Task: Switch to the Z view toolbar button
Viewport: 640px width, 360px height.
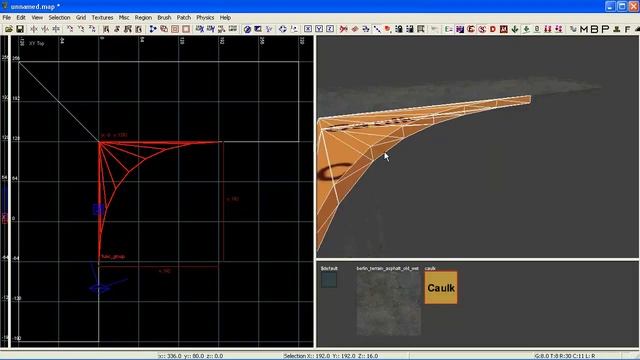Action: pos(330,29)
